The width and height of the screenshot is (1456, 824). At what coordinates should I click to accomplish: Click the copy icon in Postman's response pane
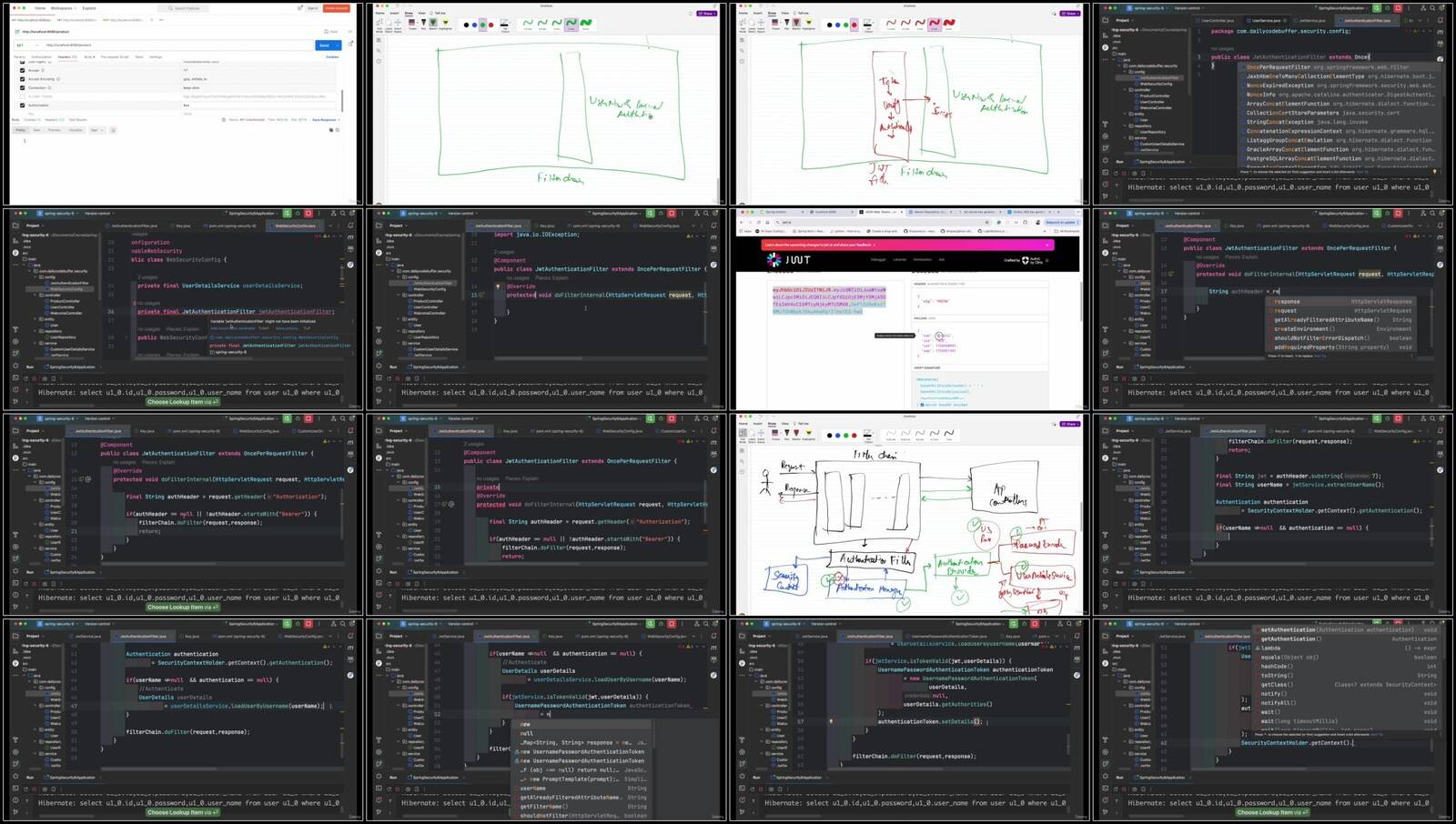[331, 130]
